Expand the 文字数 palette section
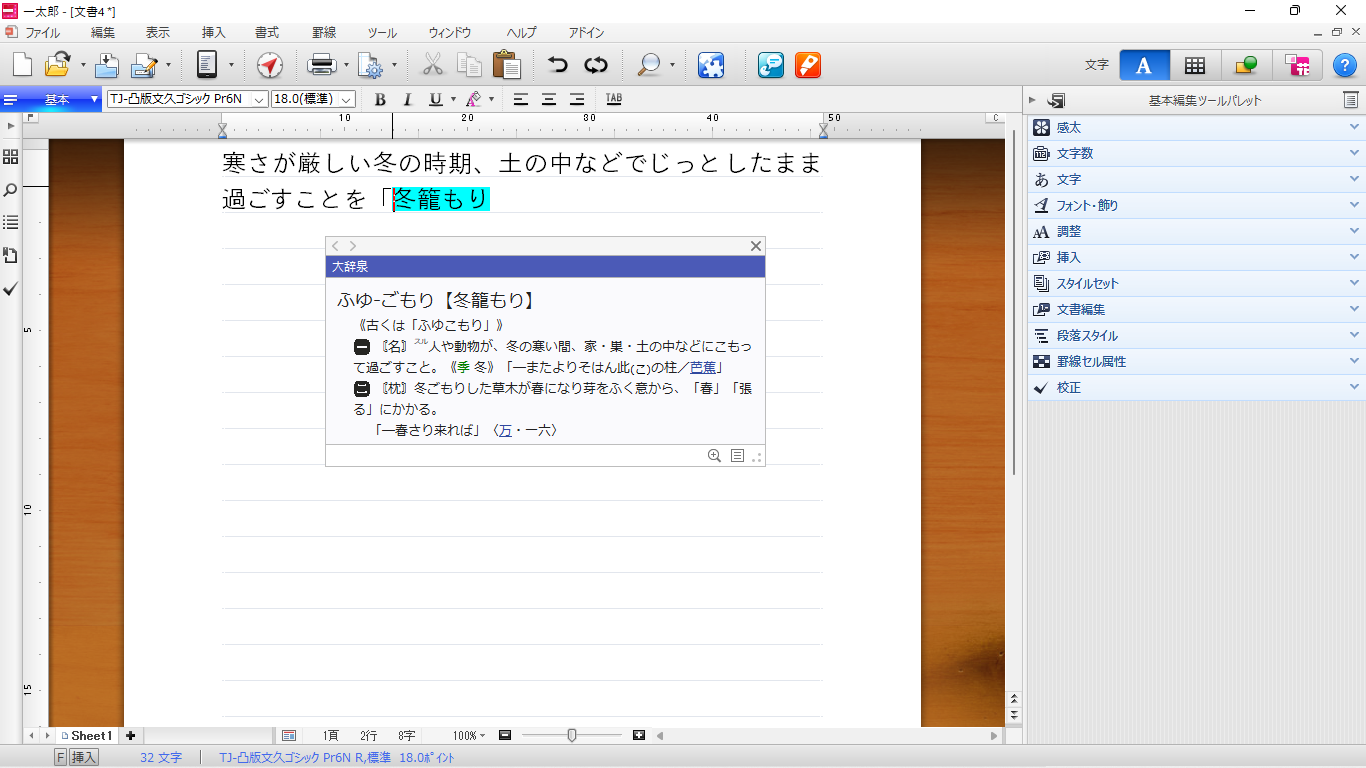This screenshot has width=1366, height=768. (x=1196, y=153)
